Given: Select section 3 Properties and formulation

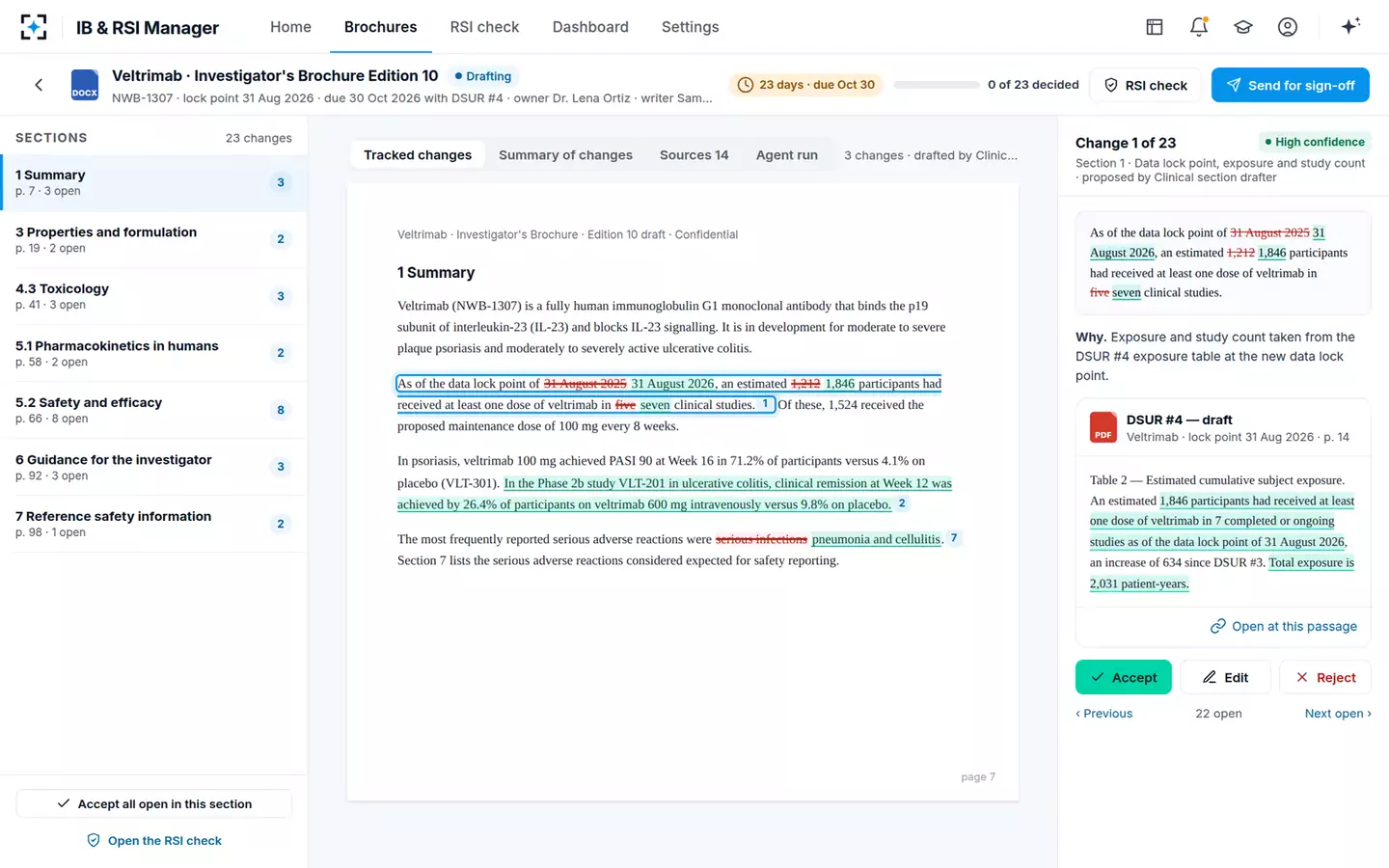Looking at the screenshot, I should [153, 239].
